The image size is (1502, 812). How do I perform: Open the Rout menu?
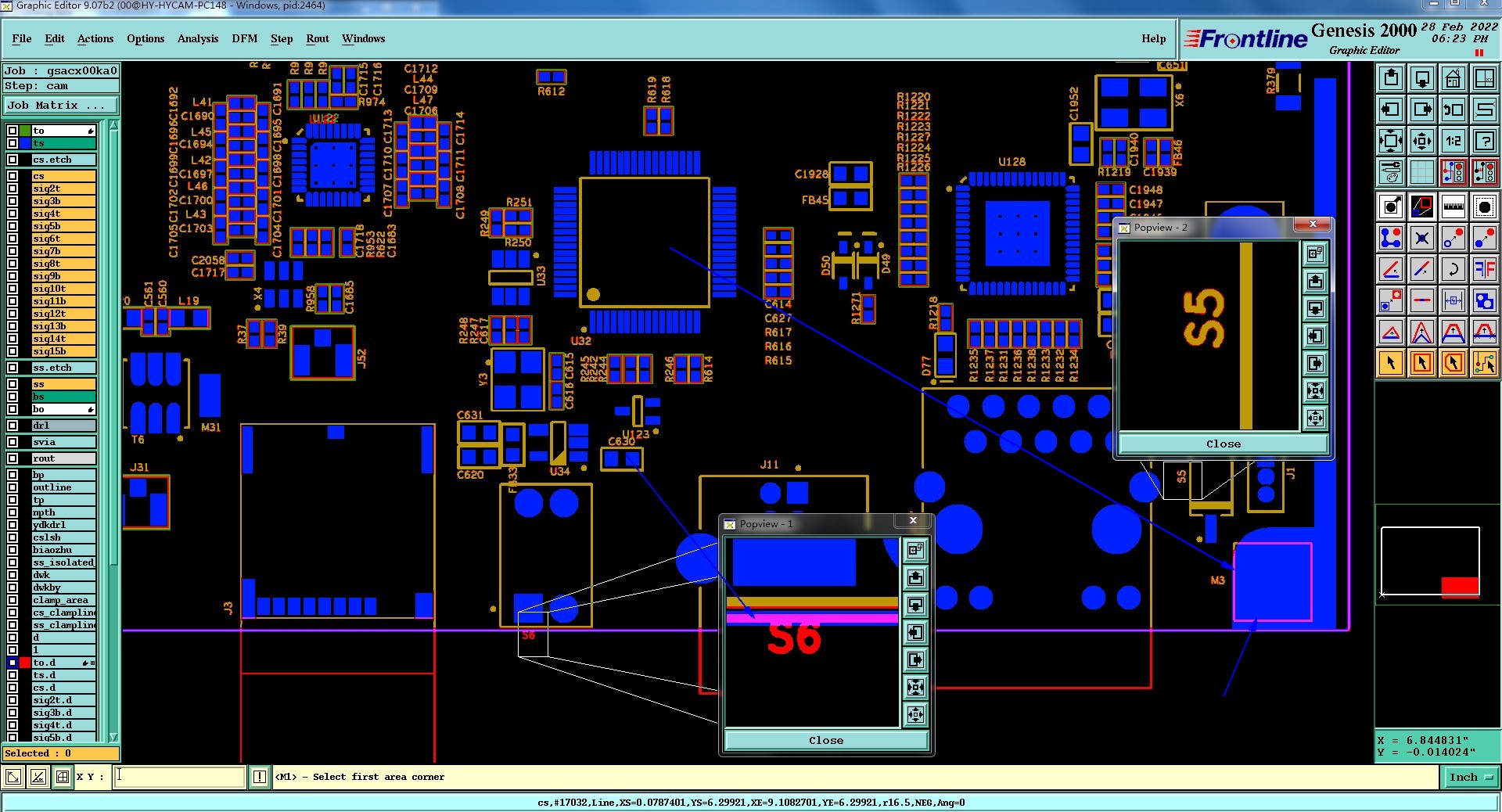coord(318,38)
